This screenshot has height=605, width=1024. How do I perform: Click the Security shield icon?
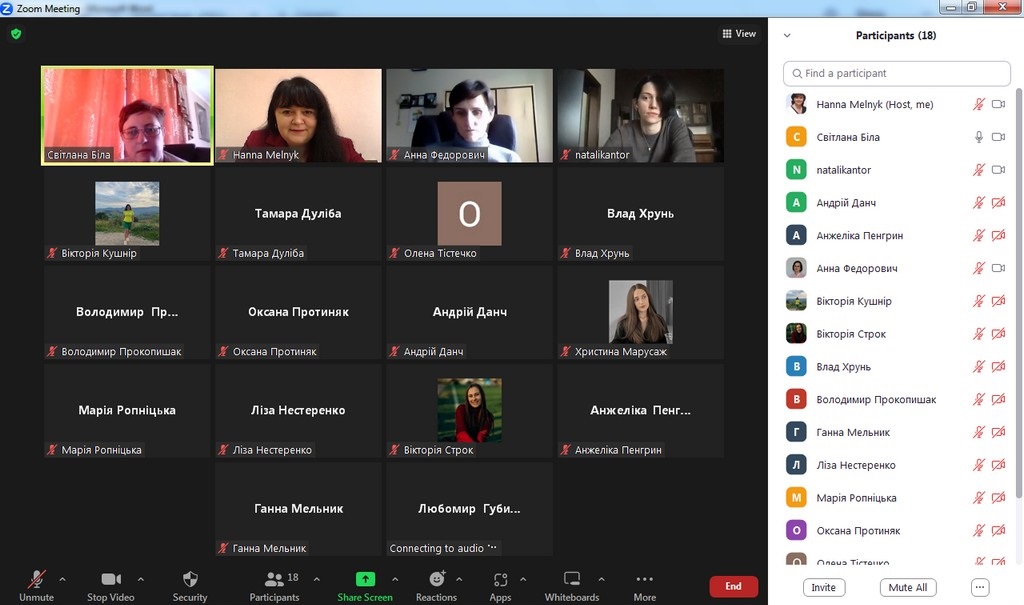[190, 580]
